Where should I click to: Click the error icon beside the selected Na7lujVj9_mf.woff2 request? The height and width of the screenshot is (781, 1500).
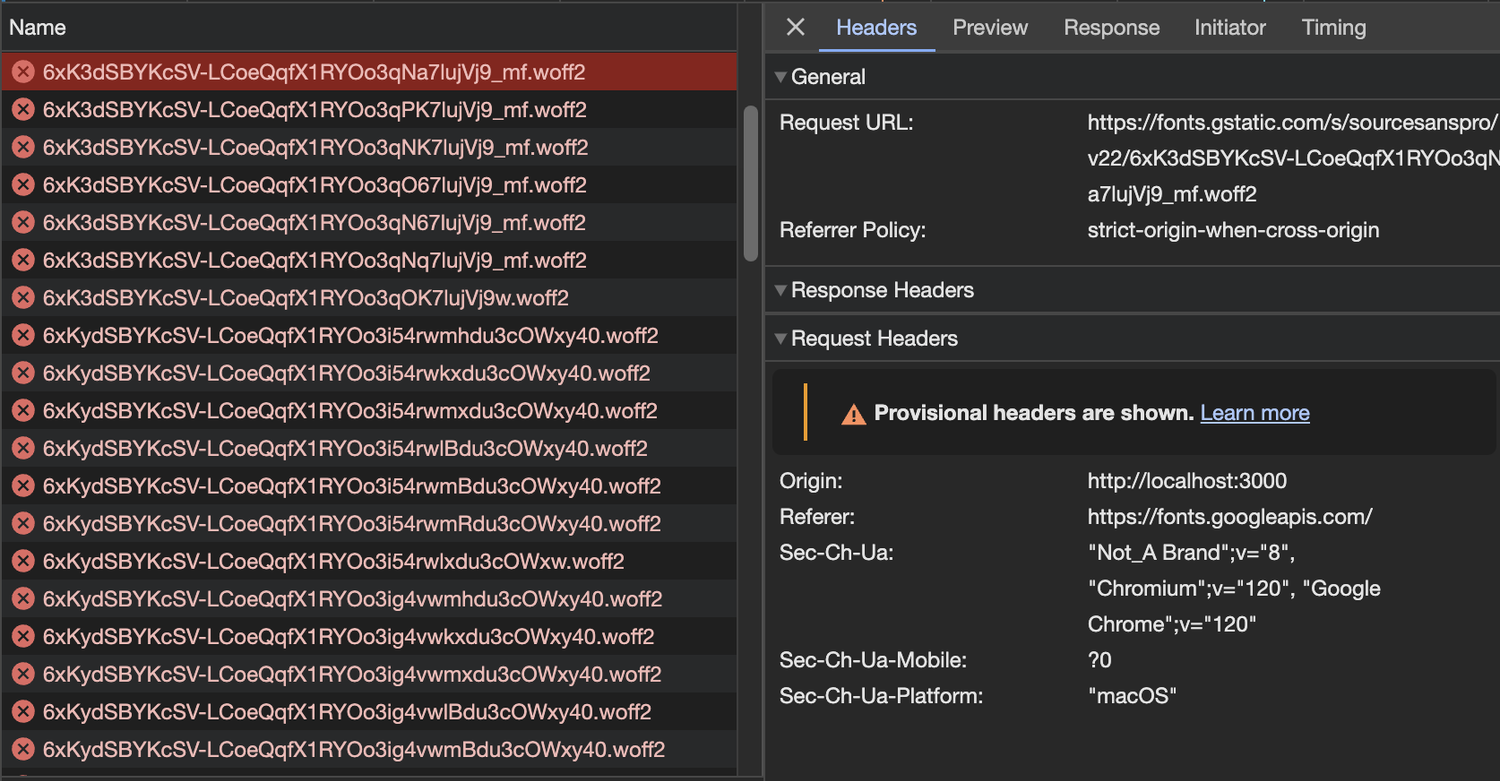coord(23,71)
